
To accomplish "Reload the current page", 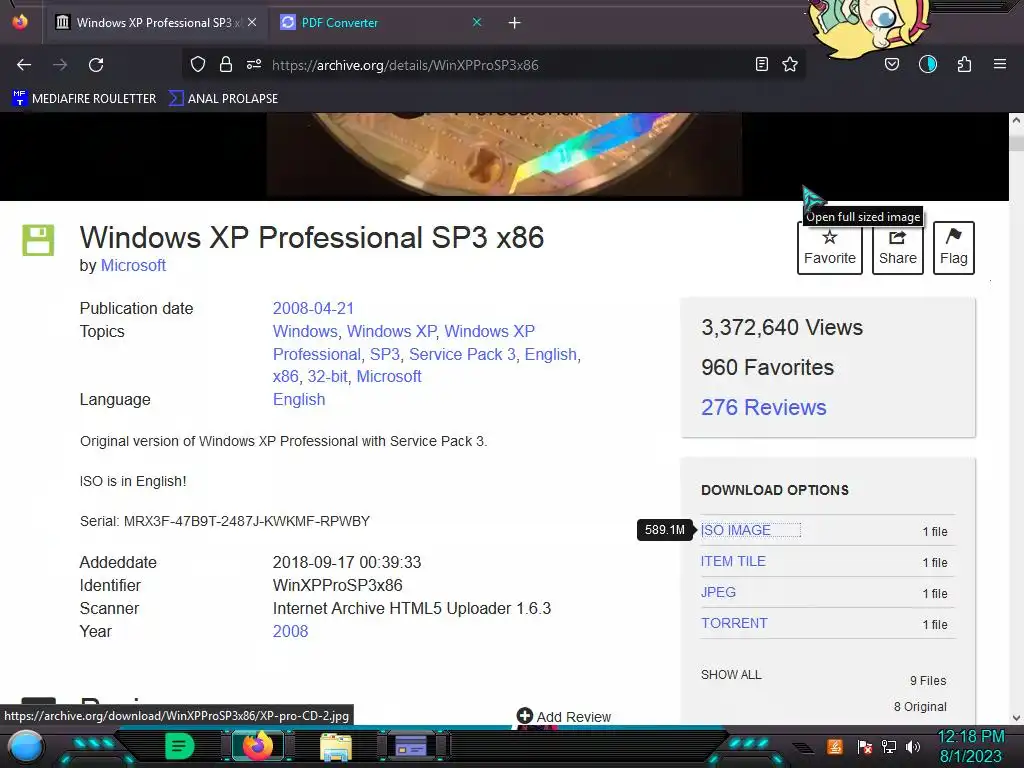I will (x=96, y=65).
